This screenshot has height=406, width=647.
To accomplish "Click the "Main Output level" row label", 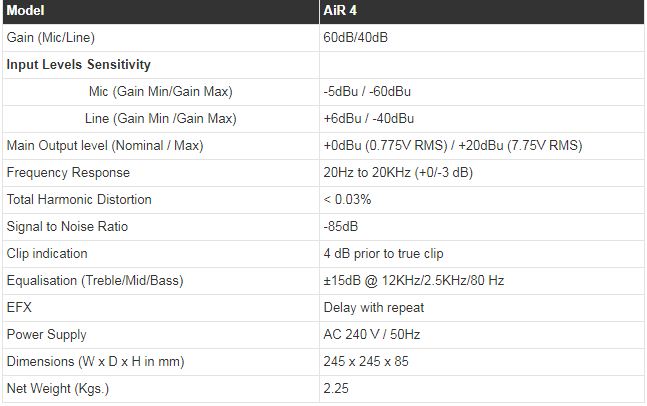I will (x=105, y=146).
